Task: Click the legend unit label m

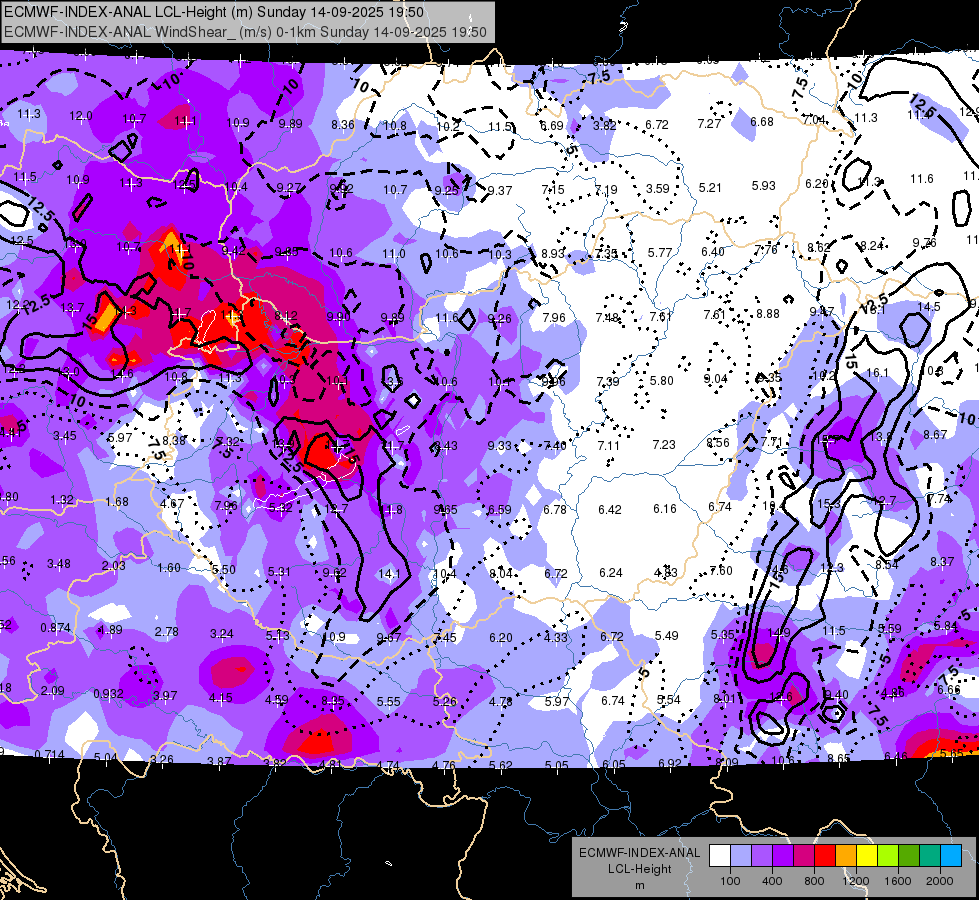Action: (x=639, y=886)
